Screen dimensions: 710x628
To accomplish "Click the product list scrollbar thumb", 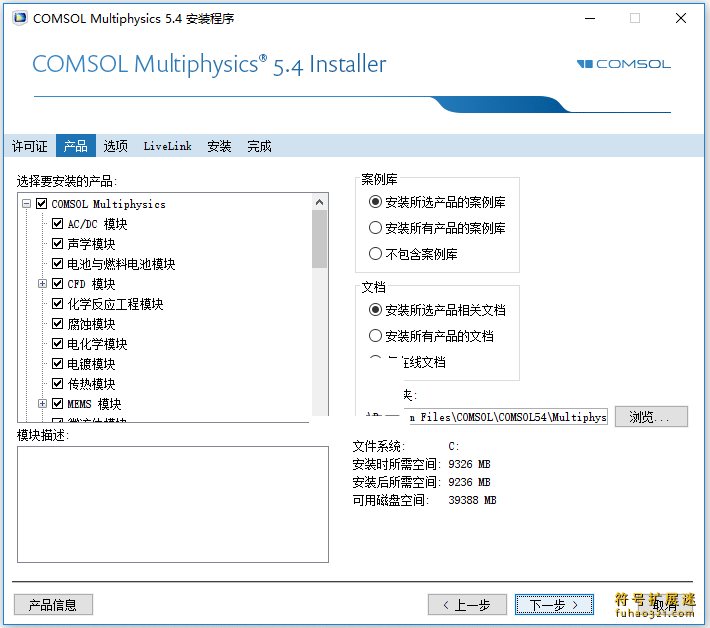I will coord(319,239).
